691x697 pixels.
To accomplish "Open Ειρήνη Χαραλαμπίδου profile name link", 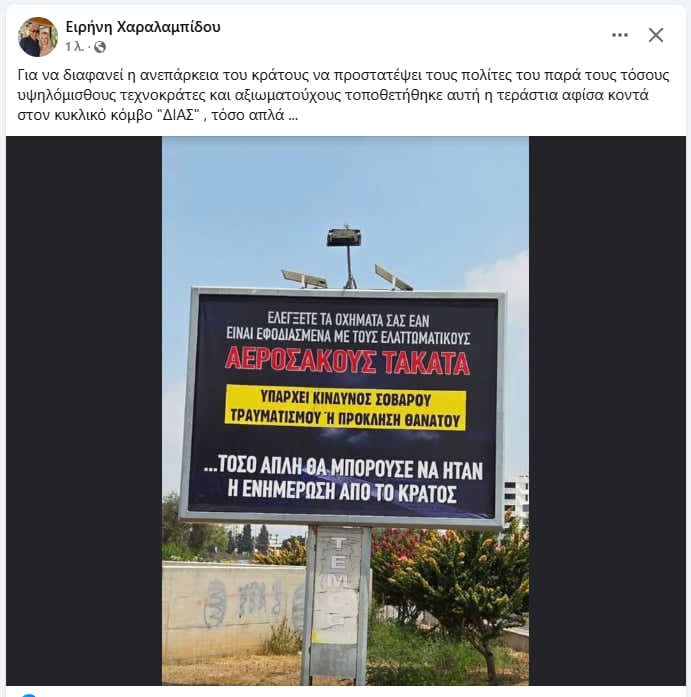I will pos(143,27).
